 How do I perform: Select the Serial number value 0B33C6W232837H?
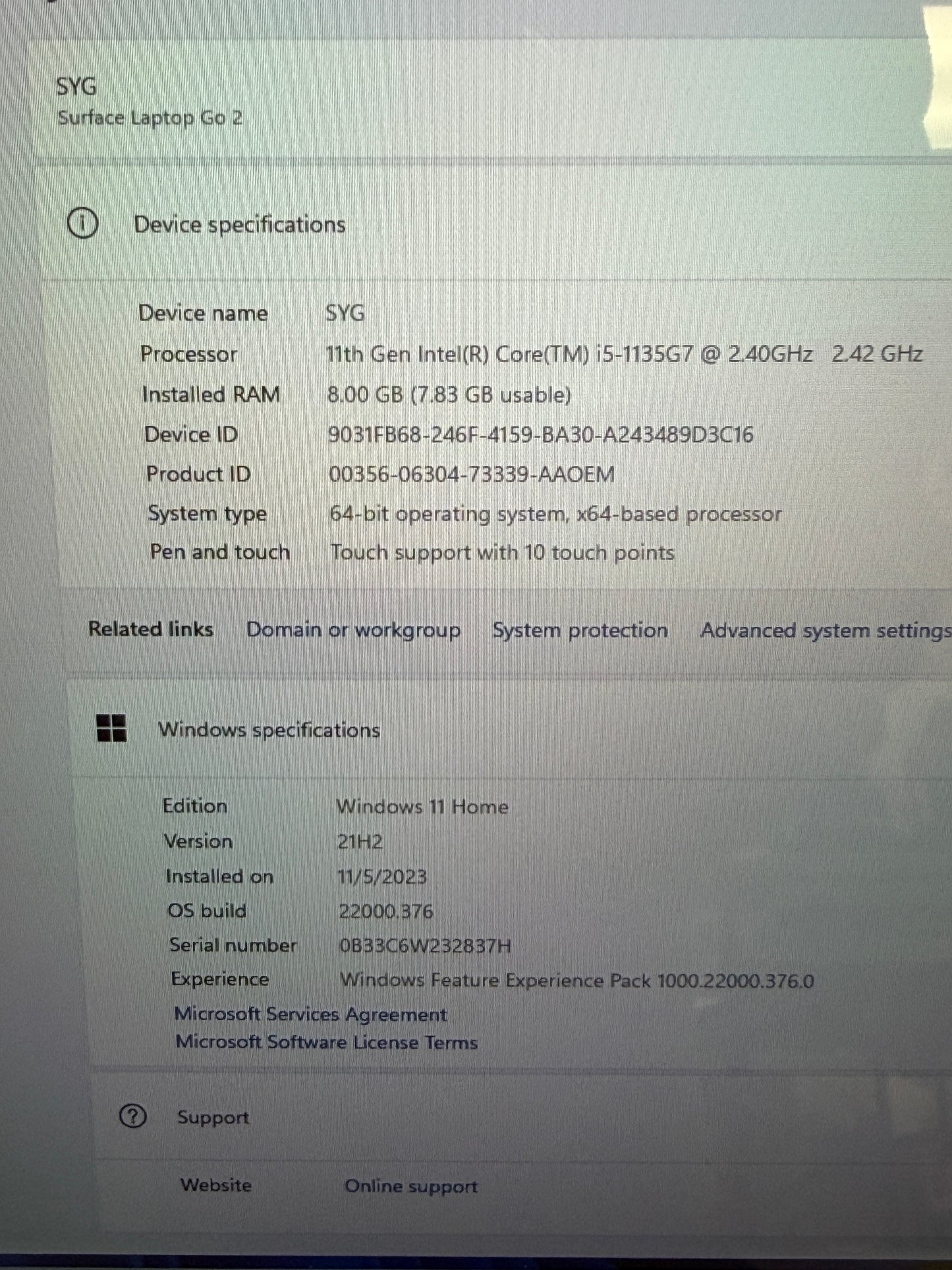tap(425, 946)
